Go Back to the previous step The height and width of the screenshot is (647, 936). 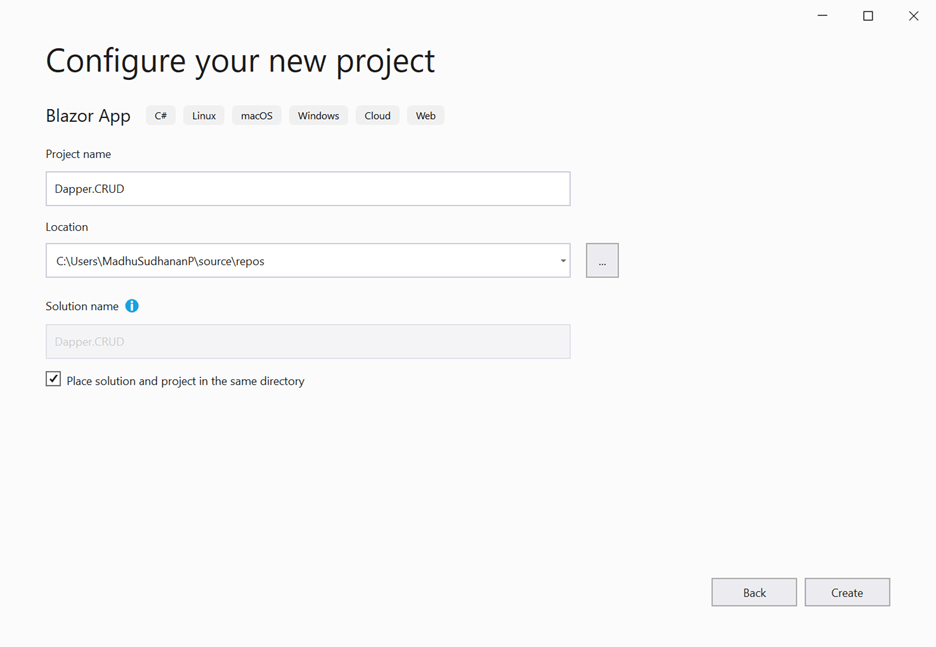[x=754, y=592]
